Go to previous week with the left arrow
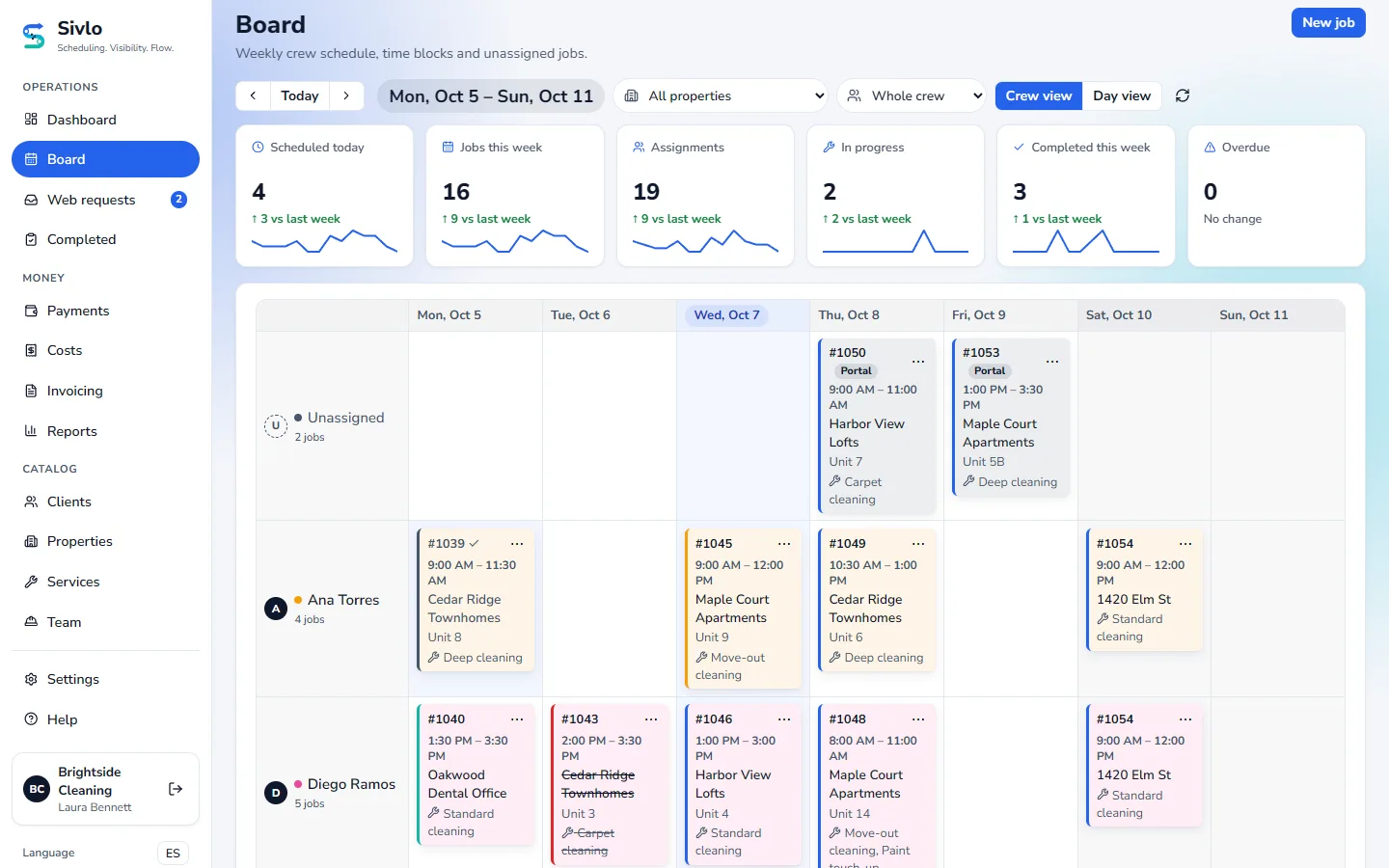This screenshot has width=1389, height=868. (x=253, y=95)
